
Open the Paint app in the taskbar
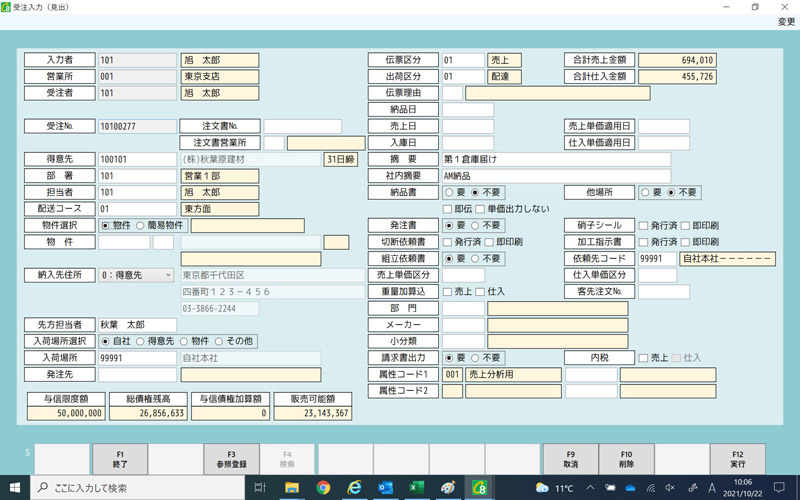(447, 488)
